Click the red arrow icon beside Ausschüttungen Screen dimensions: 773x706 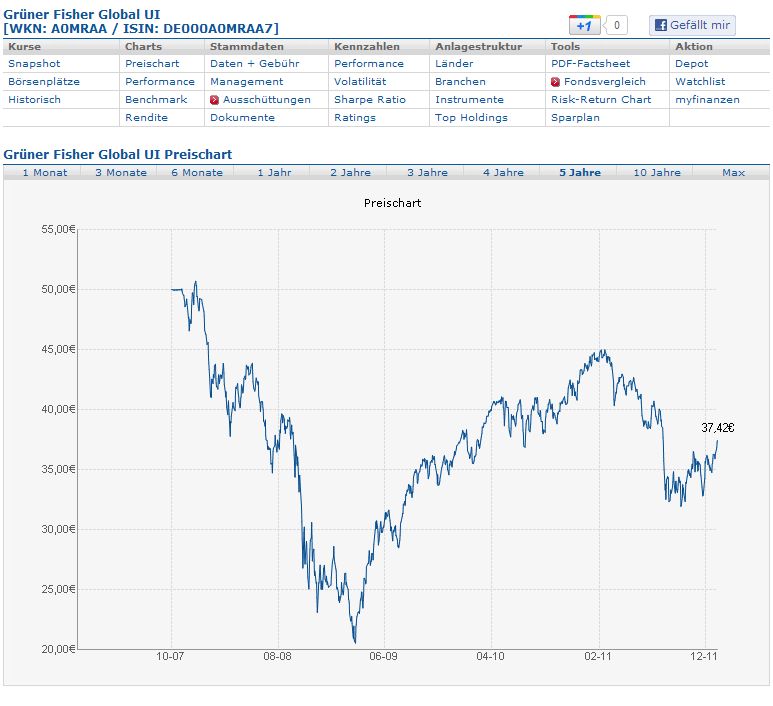pyautogui.click(x=214, y=100)
